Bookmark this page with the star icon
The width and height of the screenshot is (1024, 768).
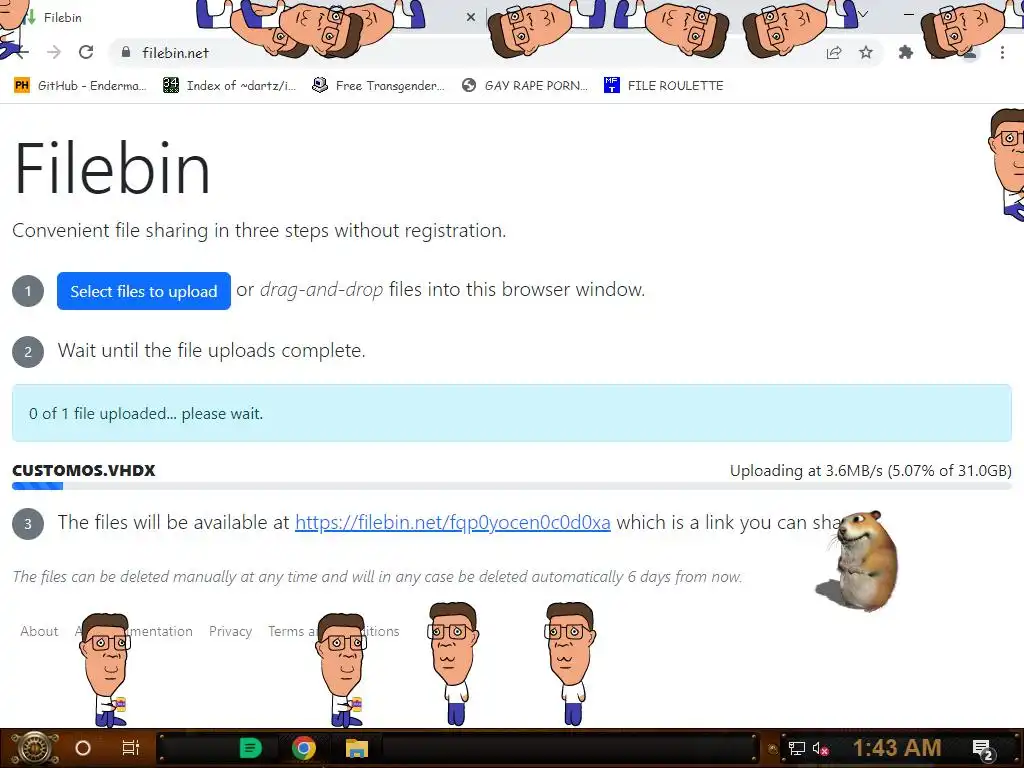pyautogui.click(x=866, y=52)
